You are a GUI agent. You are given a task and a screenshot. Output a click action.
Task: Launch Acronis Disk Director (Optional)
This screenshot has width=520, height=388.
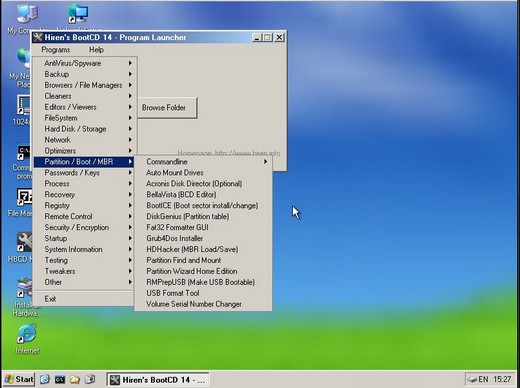click(x=203, y=184)
